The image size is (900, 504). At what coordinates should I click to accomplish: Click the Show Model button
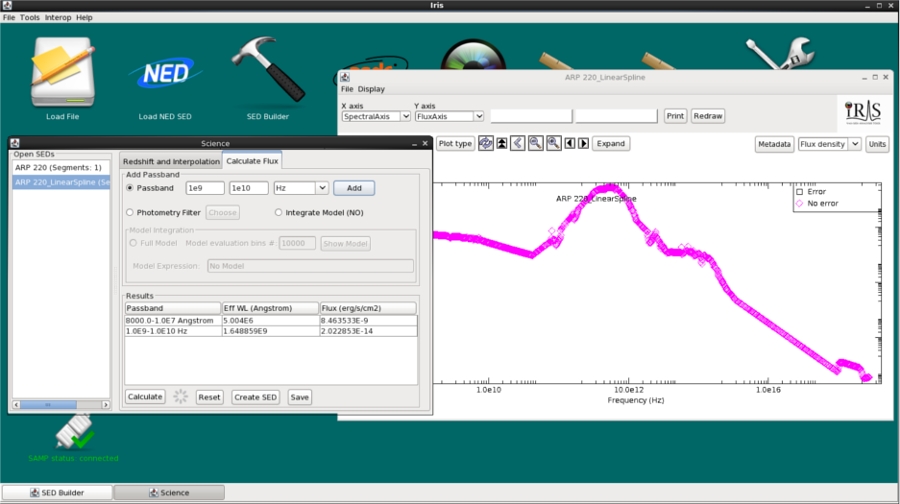click(x=345, y=243)
